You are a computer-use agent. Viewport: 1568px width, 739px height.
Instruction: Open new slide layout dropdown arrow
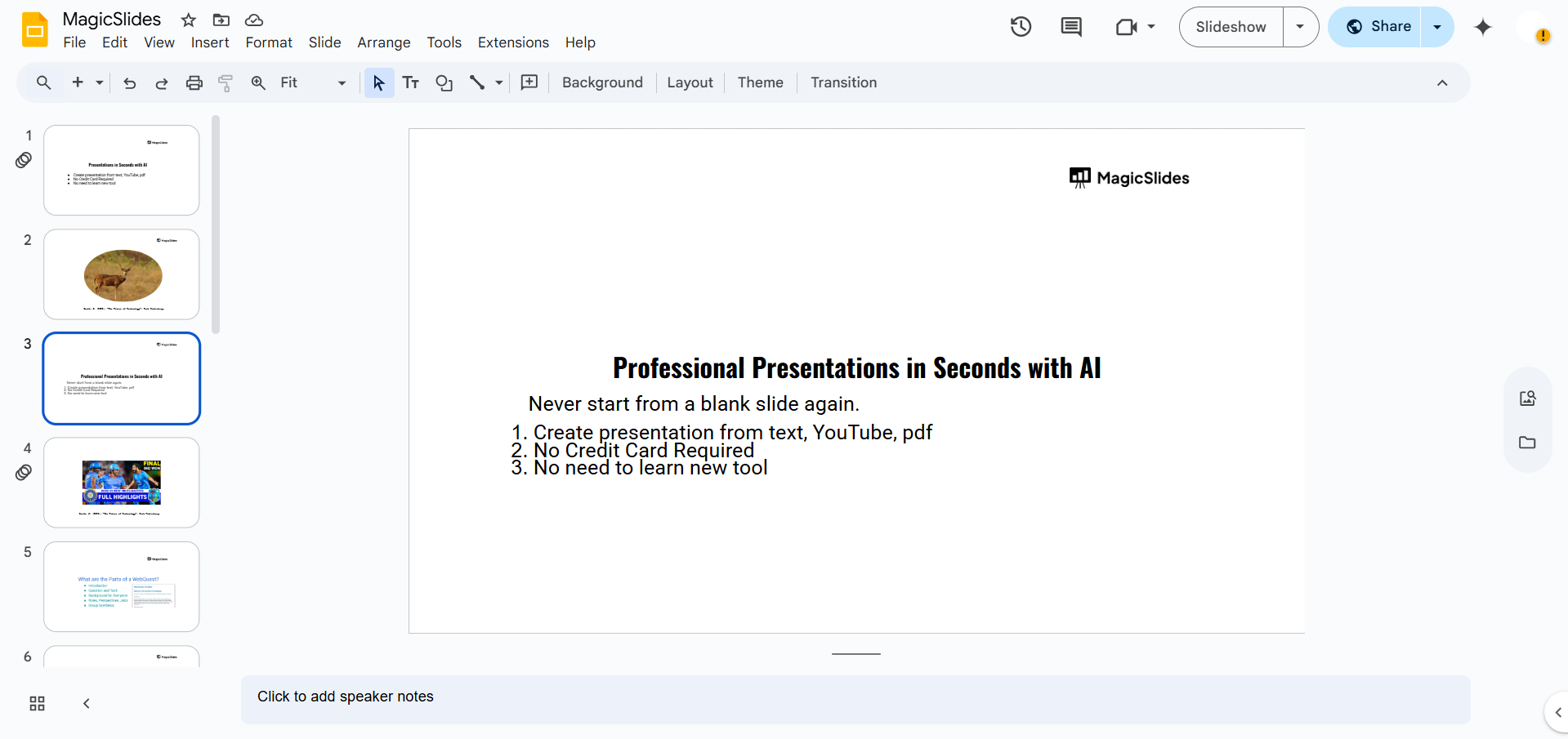(99, 82)
